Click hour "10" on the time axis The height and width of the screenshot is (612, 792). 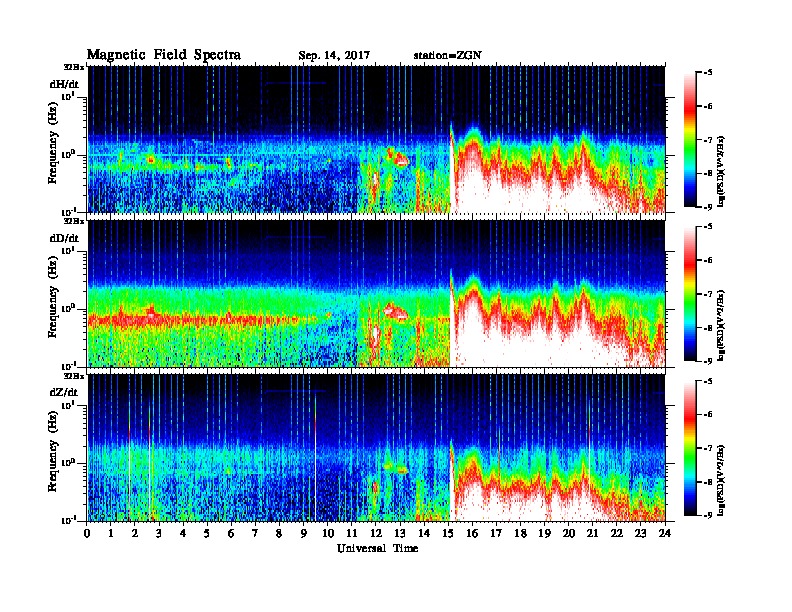pos(328,533)
